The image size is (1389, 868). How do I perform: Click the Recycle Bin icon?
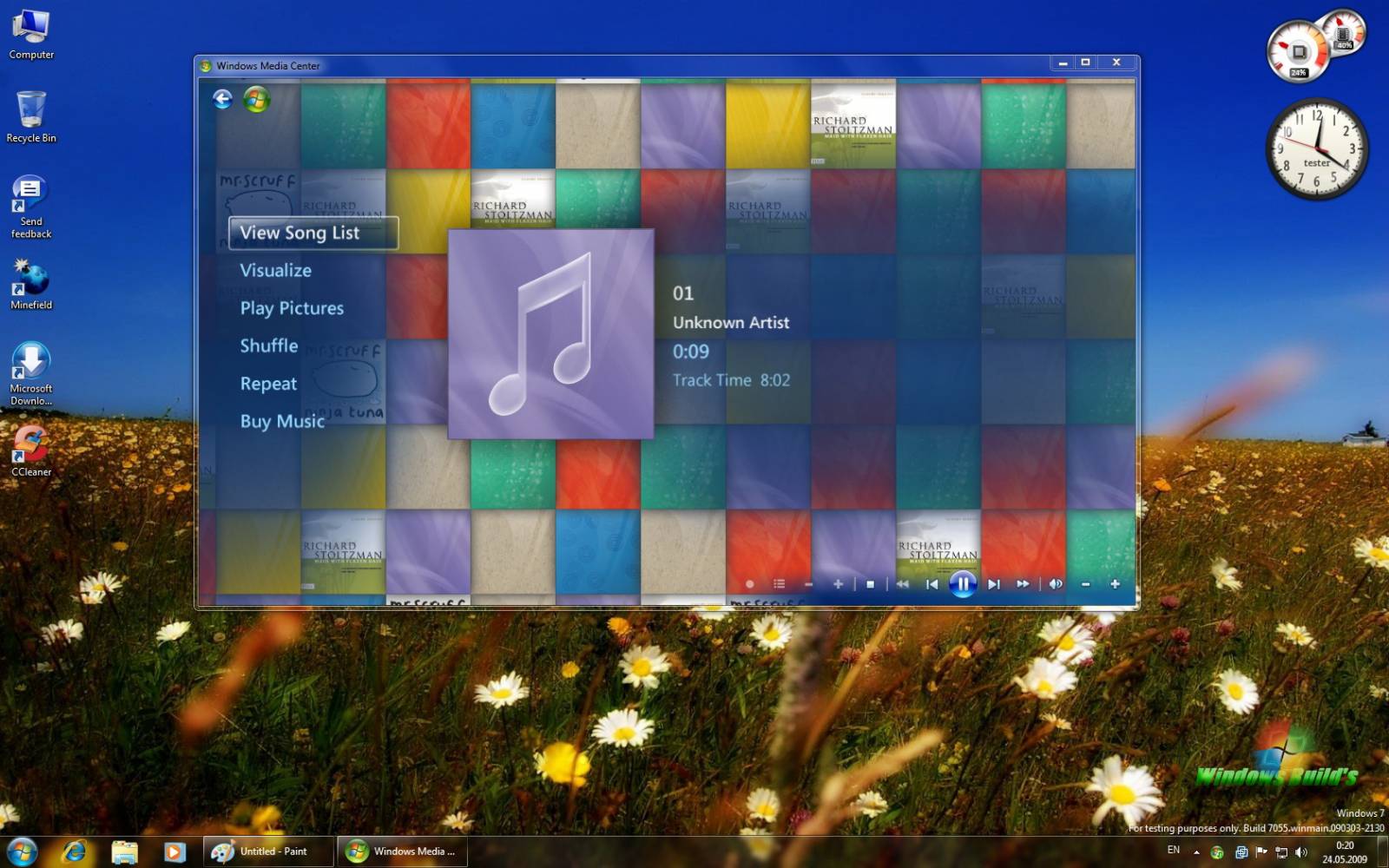(31, 116)
